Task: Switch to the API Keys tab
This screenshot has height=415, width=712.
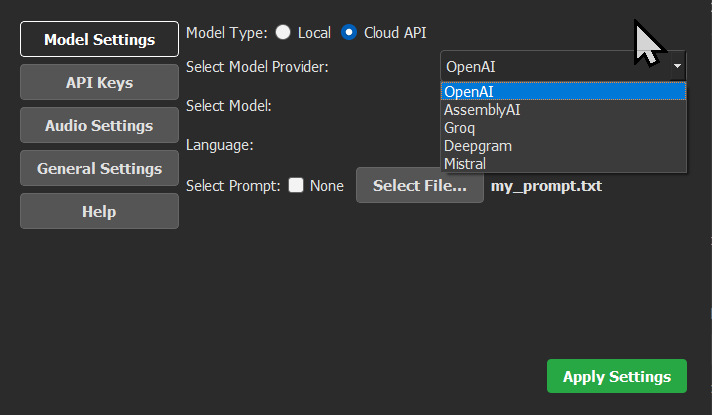Action: (99, 82)
